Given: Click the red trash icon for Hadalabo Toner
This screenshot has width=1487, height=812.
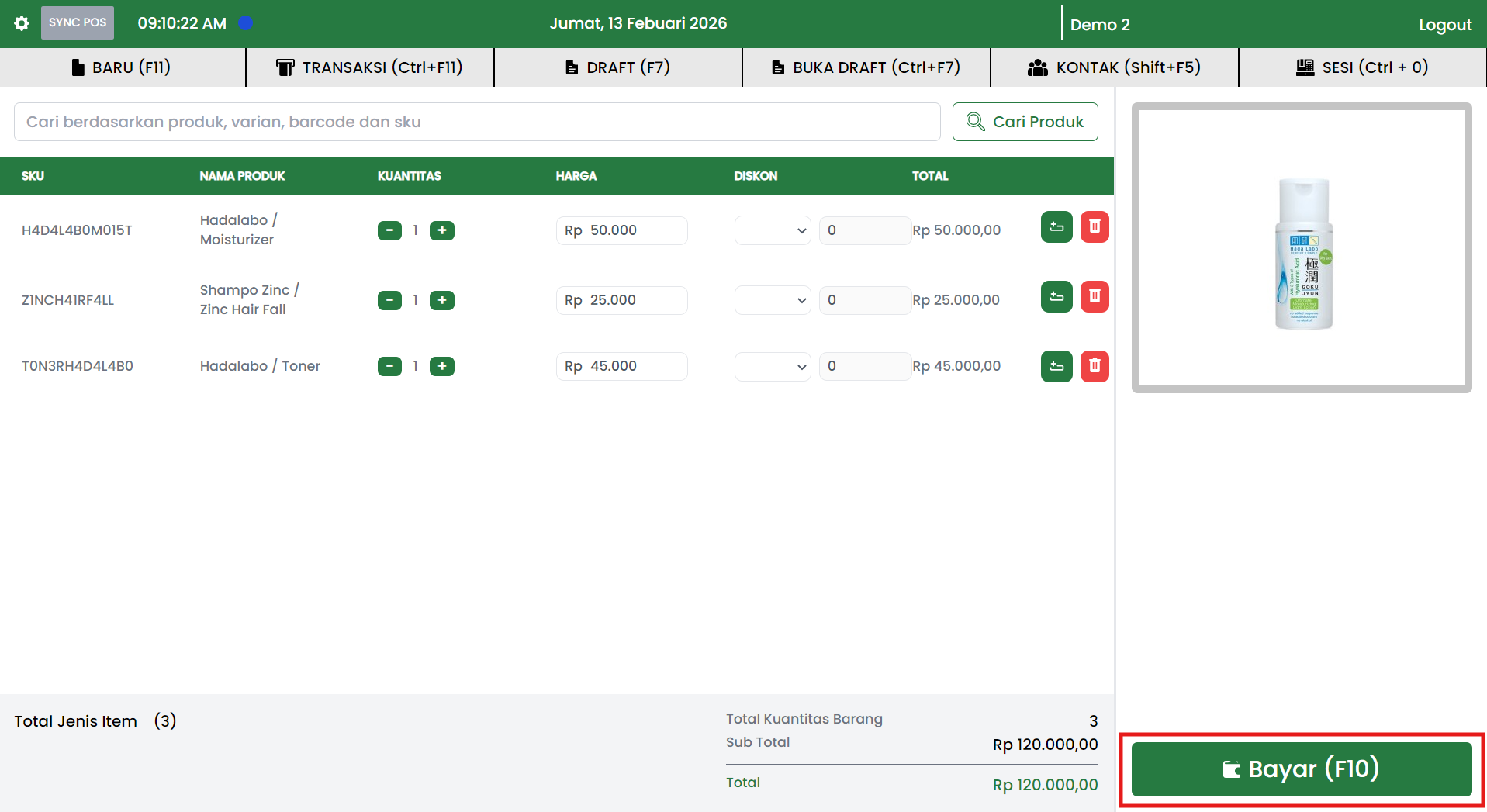Looking at the screenshot, I should click(1094, 366).
